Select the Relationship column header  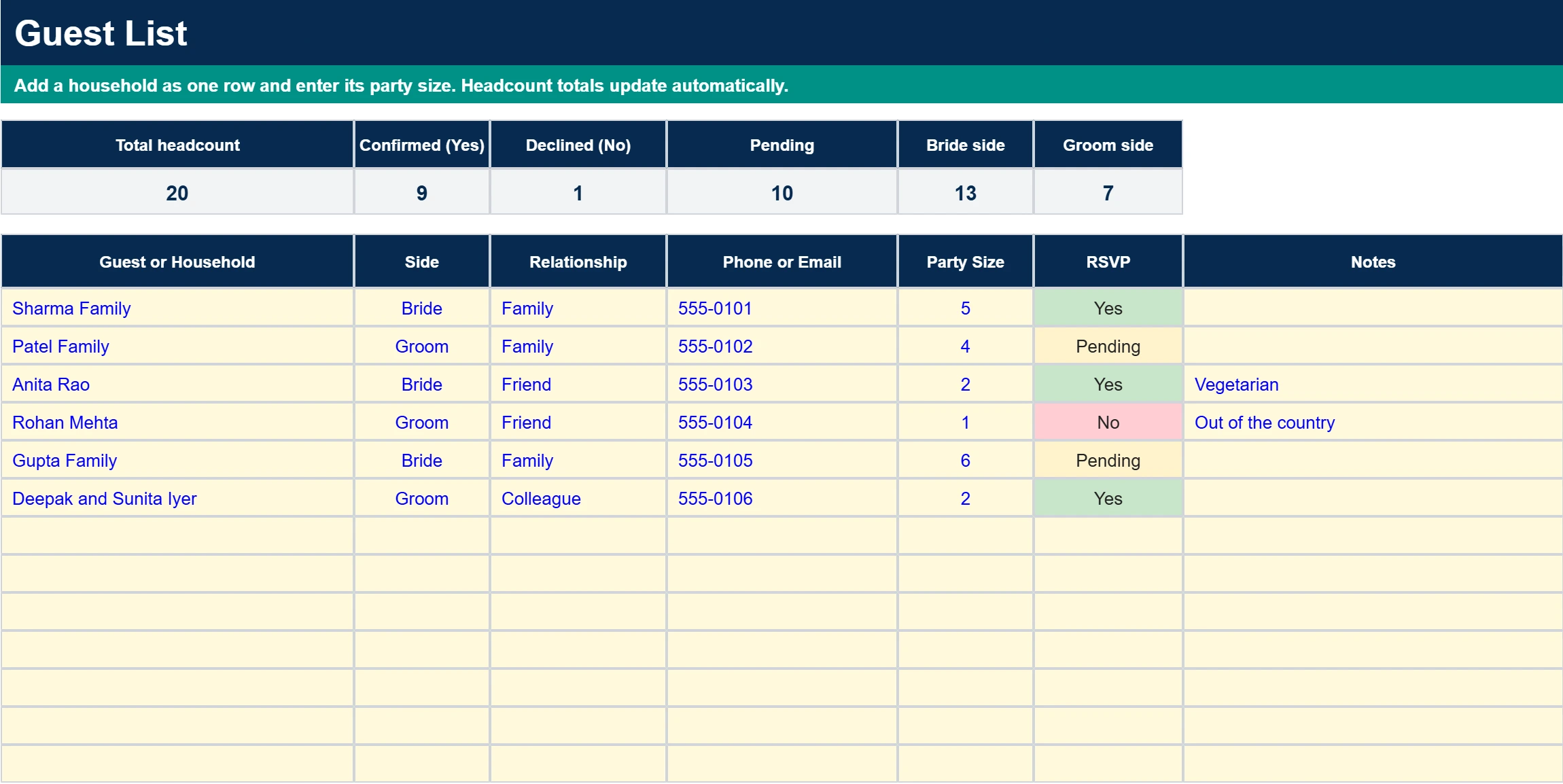click(x=578, y=262)
